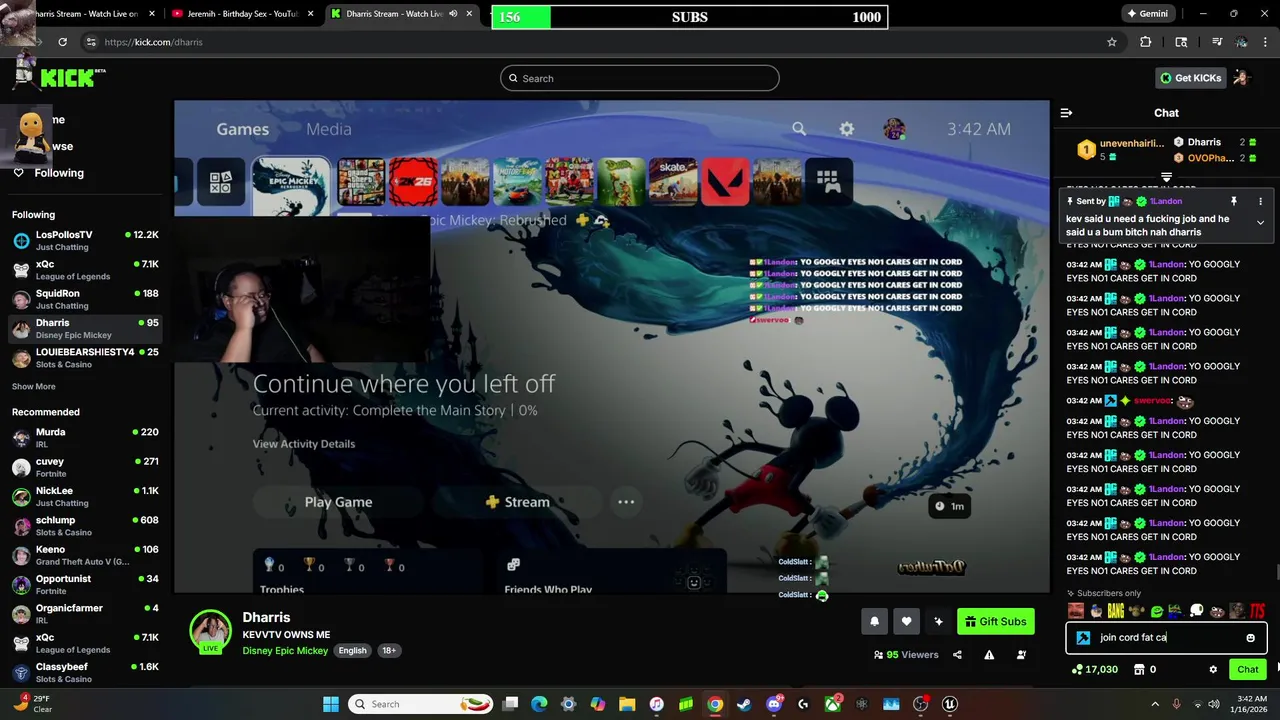The width and height of the screenshot is (1280, 720).
Task: Select the TTS emote
Action: click(1257, 611)
